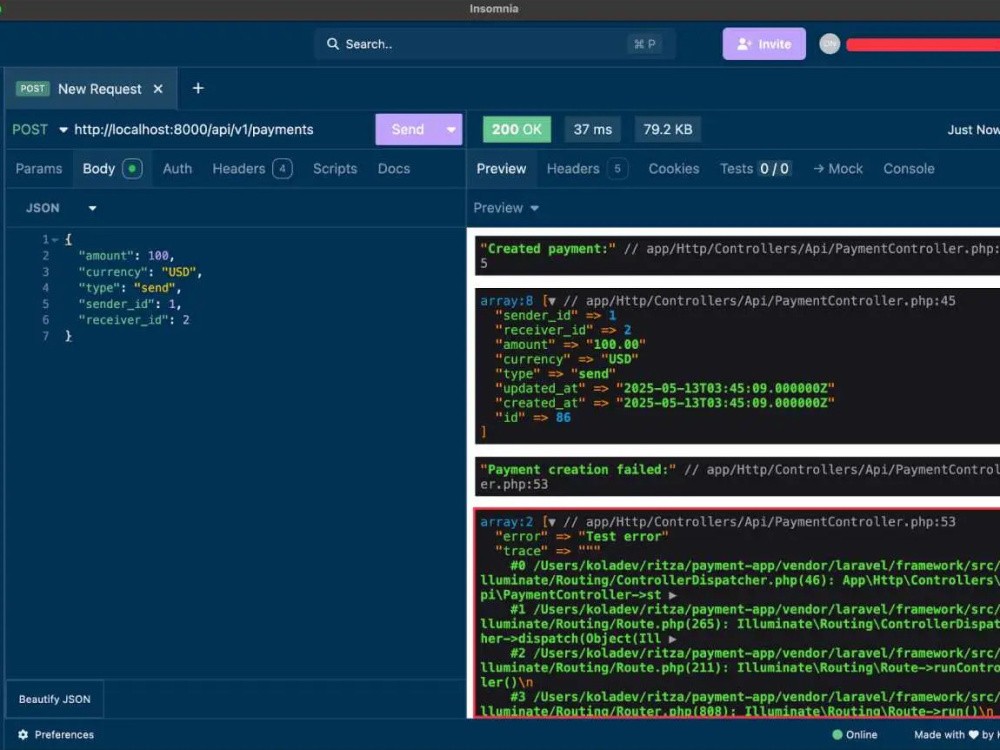Open Preferences
Image resolution: width=1000 pixels, height=750 pixels.
click(x=56, y=735)
